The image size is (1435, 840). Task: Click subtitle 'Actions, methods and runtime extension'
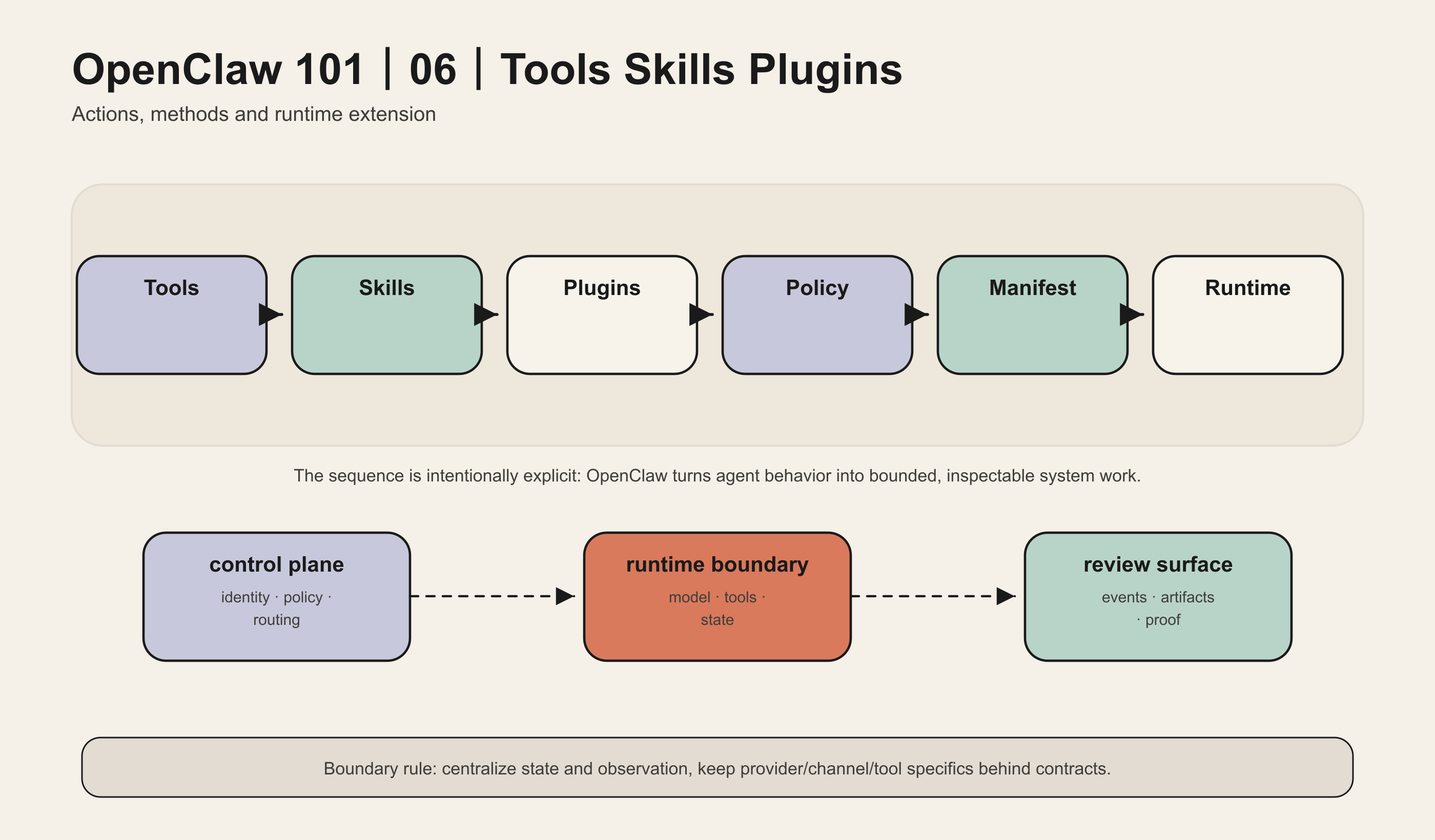254,114
